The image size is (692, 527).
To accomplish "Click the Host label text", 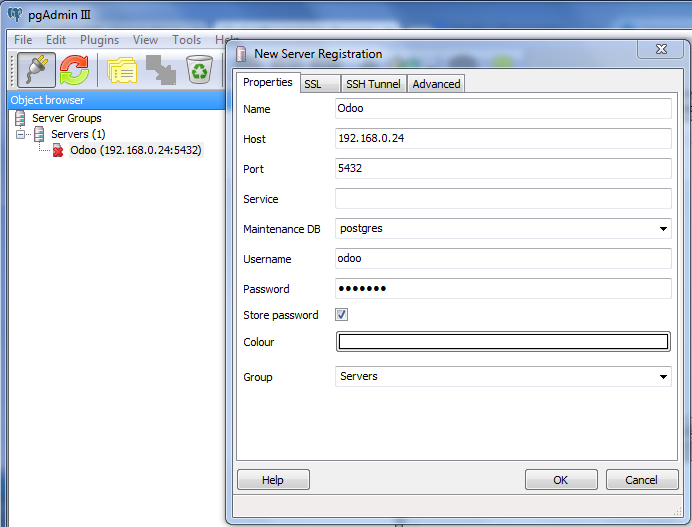I will (x=255, y=139).
